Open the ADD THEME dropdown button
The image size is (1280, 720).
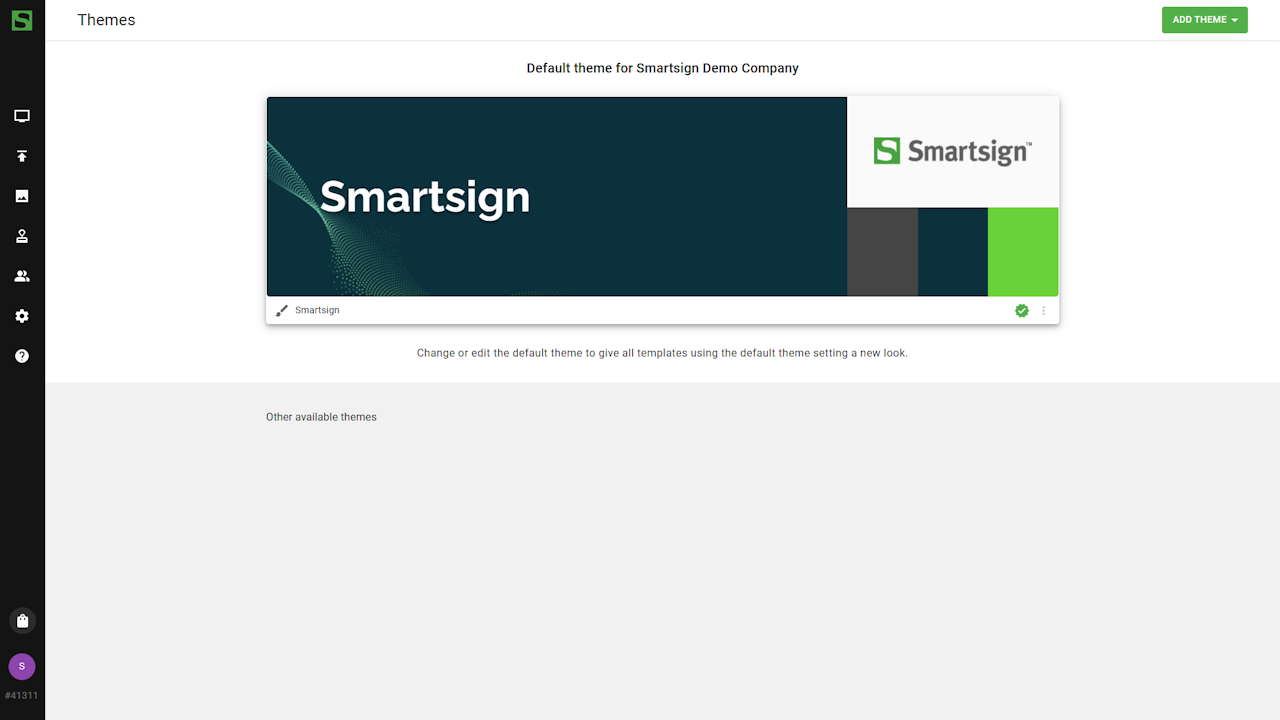pyautogui.click(x=1205, y=20)
